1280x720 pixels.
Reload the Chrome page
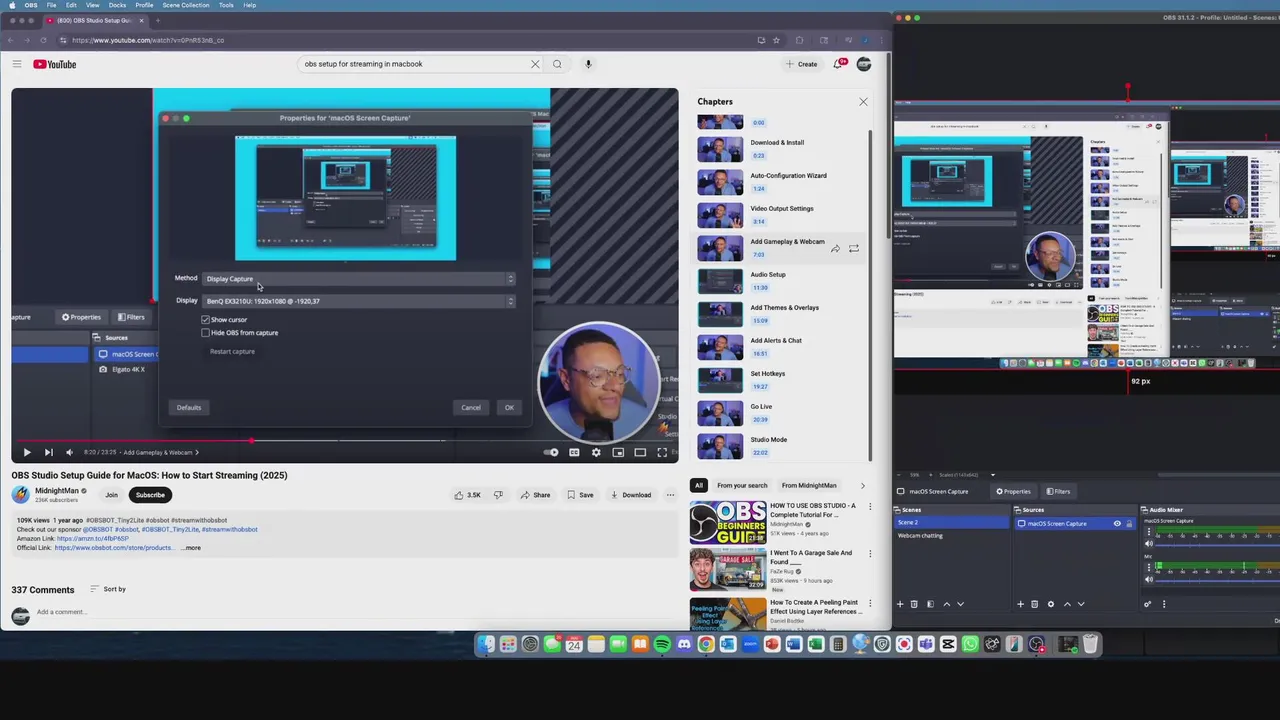43,40
